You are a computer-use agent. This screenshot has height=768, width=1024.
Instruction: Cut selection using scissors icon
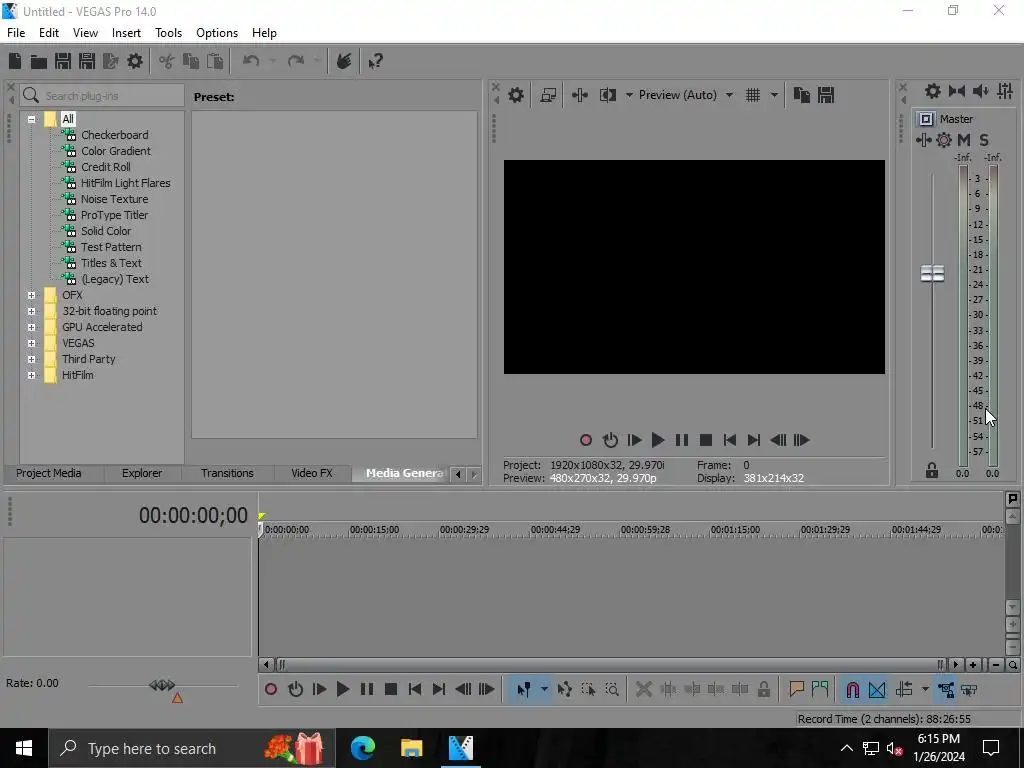coord(167,61)
